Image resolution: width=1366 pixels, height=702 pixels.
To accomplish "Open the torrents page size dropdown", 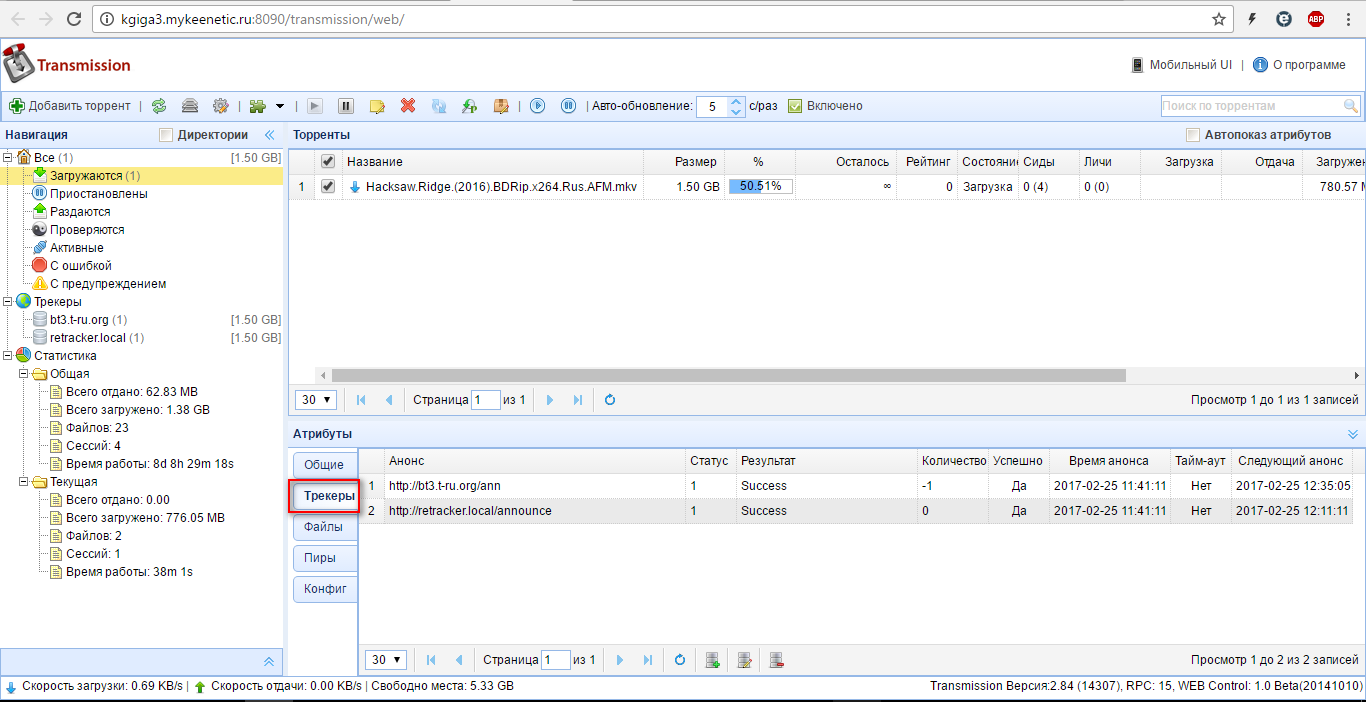I will click(x=316, y=400).
